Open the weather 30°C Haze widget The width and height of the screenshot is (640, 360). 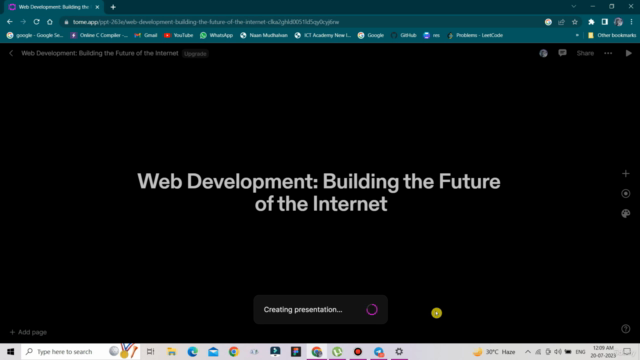pos(494,352)
